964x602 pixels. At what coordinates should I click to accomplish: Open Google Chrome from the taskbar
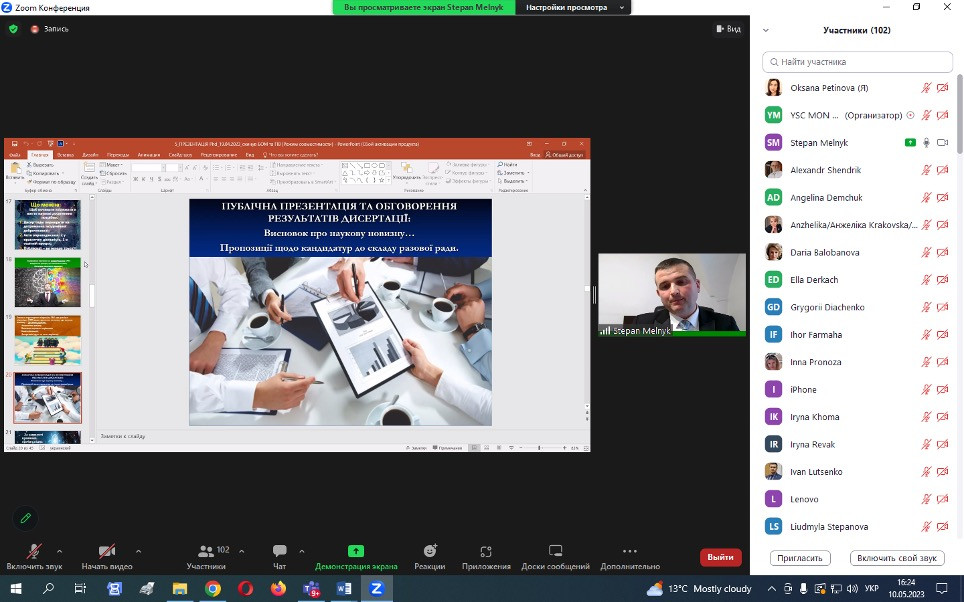pos(213,589)
